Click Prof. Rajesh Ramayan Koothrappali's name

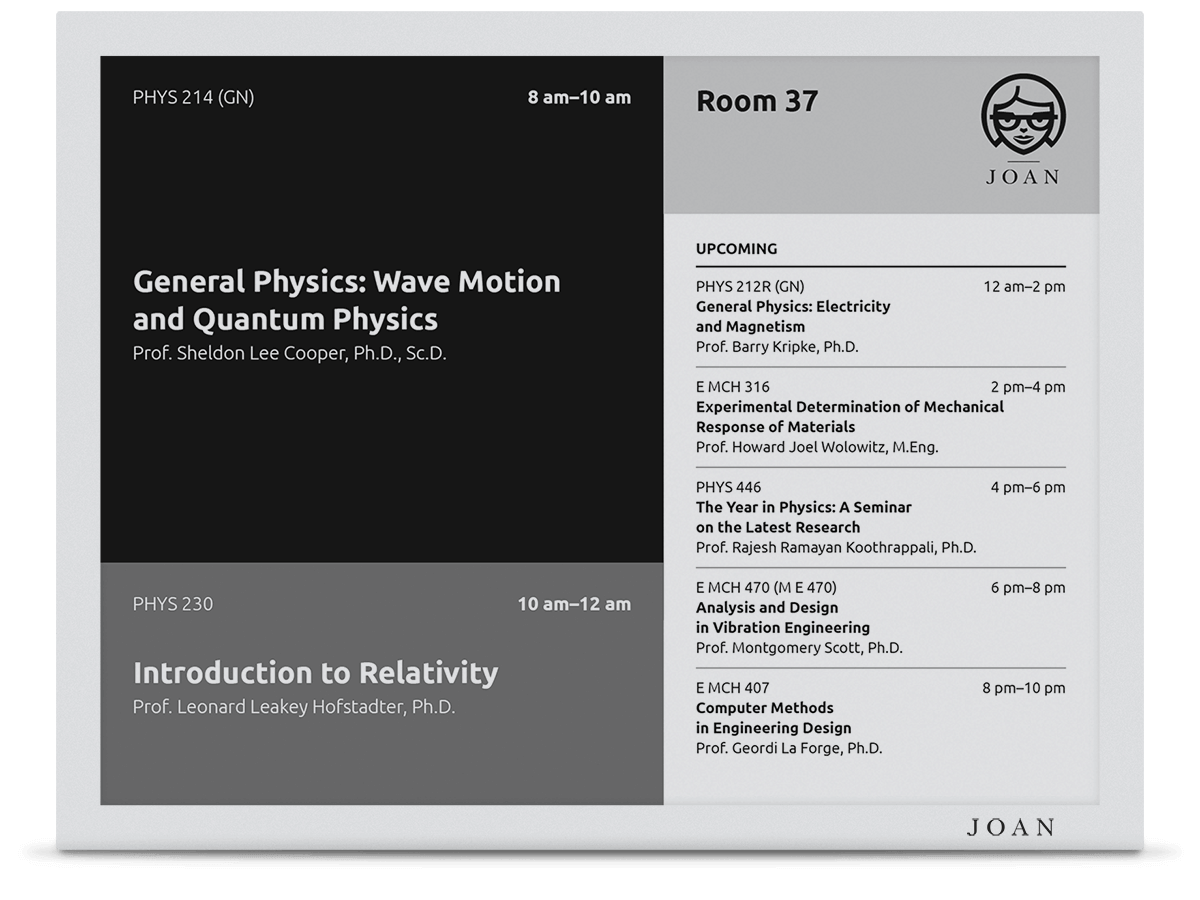coord(836,548)
